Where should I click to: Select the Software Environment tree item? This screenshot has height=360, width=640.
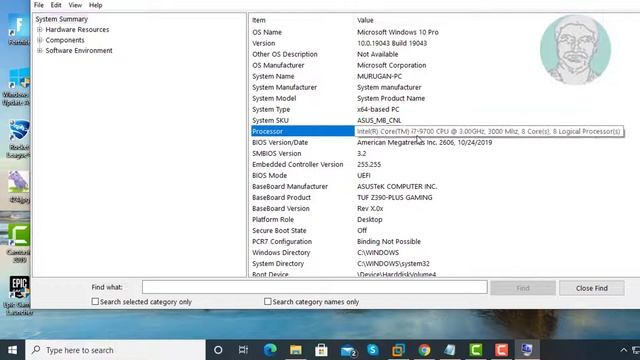[x=79, y=51]
